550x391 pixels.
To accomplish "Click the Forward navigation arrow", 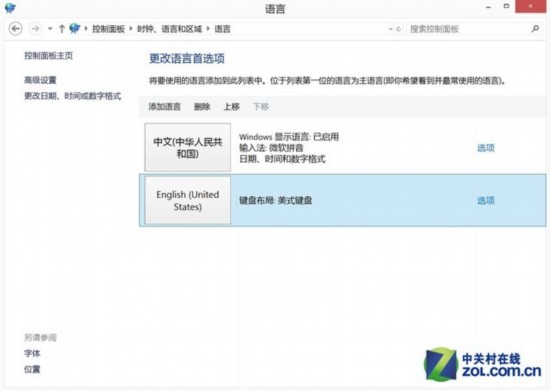I will (x=35, y=29).
